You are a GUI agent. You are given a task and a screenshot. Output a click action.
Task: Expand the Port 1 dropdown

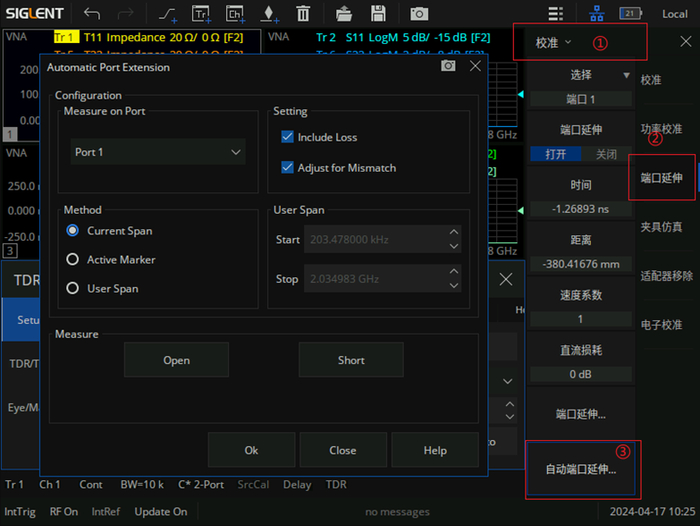158,152
